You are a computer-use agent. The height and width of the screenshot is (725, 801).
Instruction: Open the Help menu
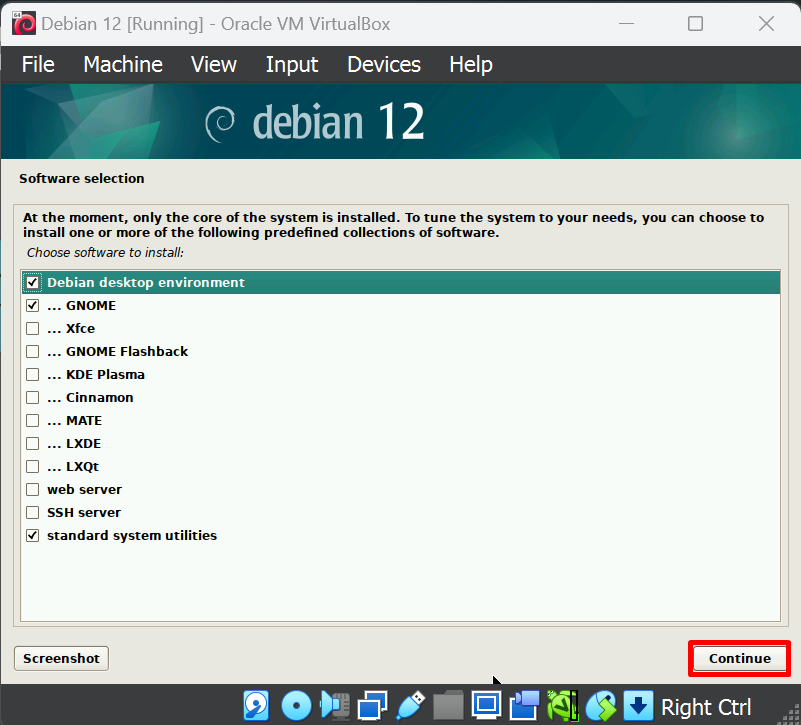[471, 64]
